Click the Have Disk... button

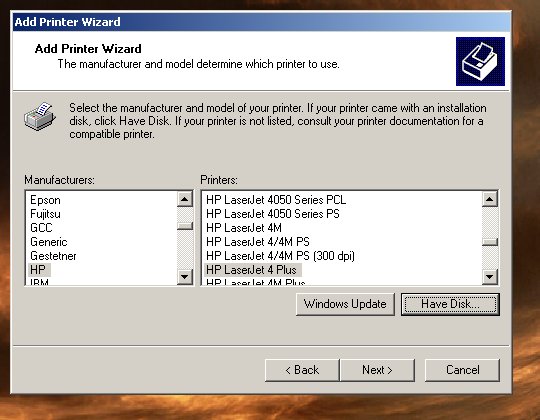[450, 304]
